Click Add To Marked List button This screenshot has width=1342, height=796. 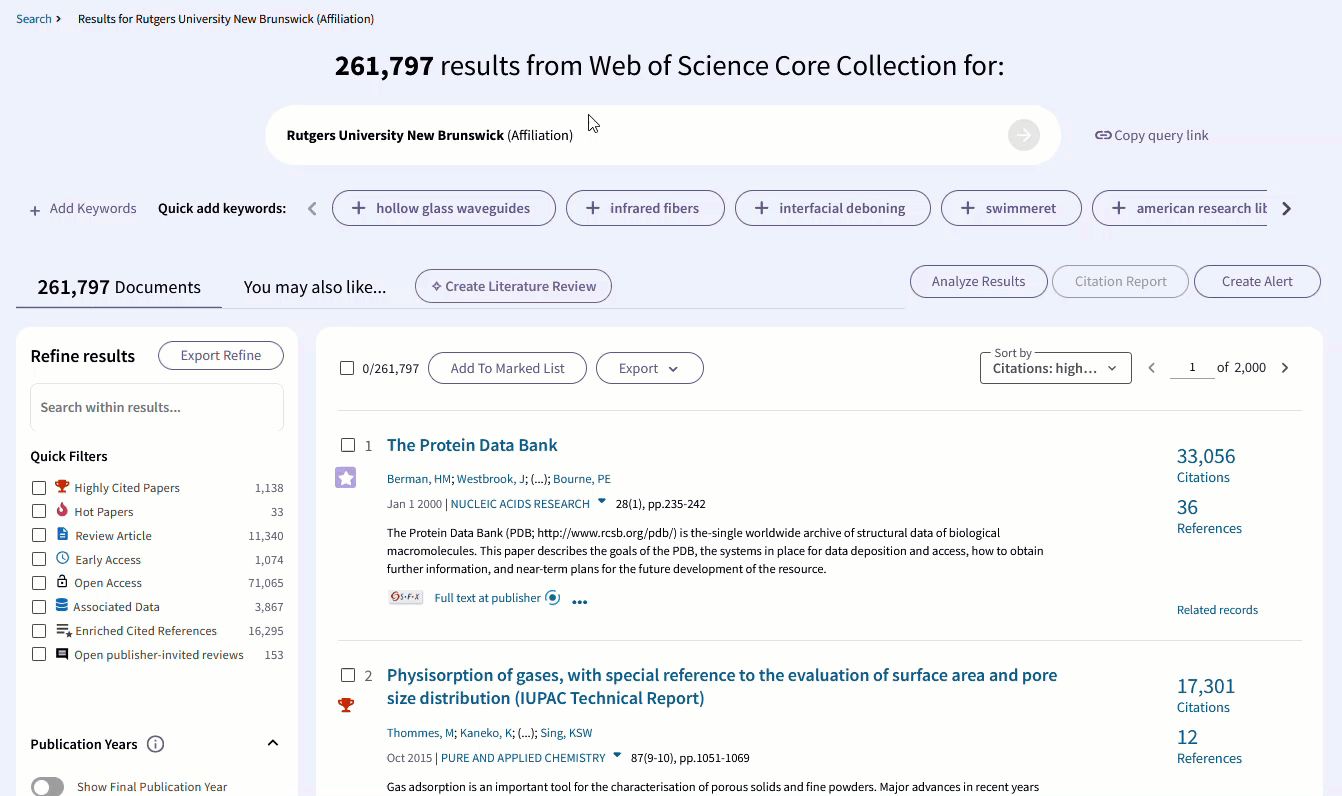click(x=507, y=368)
